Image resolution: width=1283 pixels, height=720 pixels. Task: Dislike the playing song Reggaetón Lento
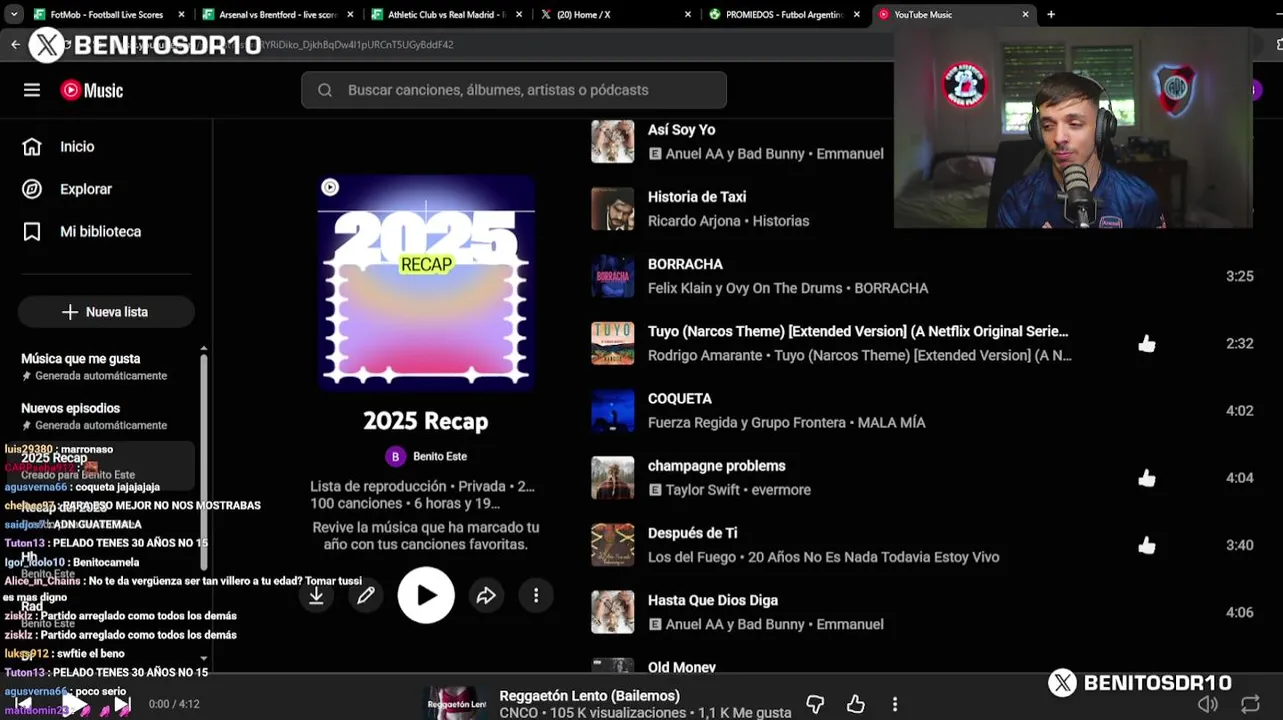(x=815, y=704)
